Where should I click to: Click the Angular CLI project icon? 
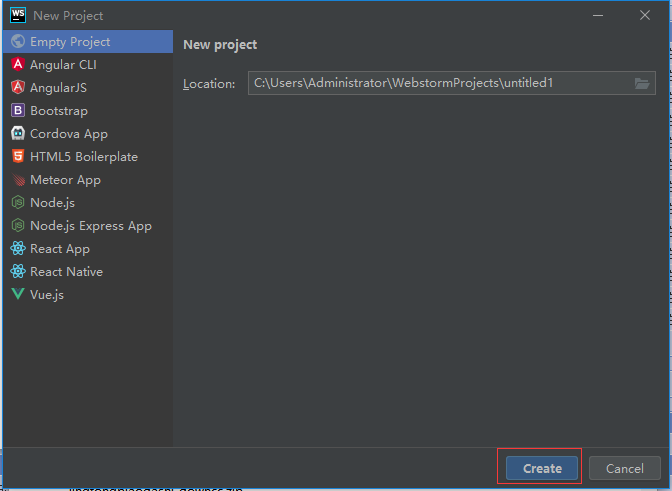[x=18, y=65]
